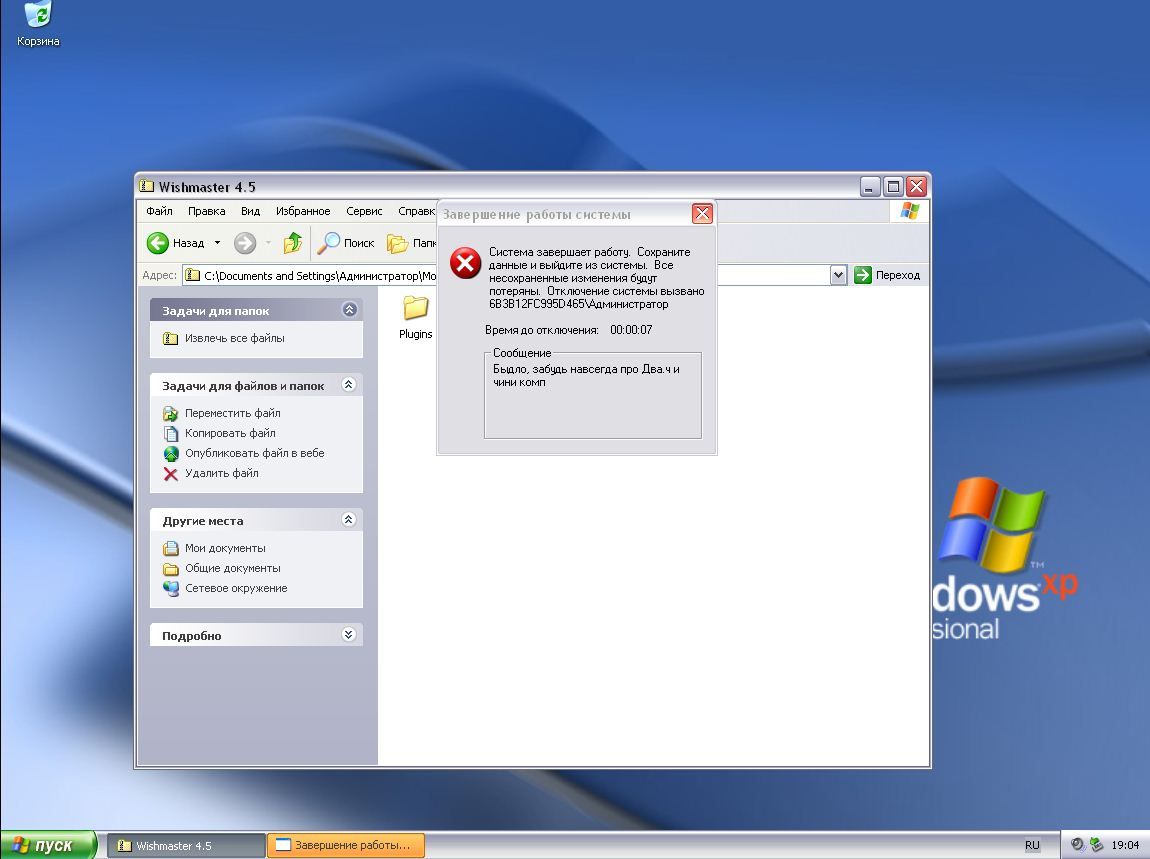Click the пуск Start button
This screenshot has width=1150, height=859.
tap(48, 845)
